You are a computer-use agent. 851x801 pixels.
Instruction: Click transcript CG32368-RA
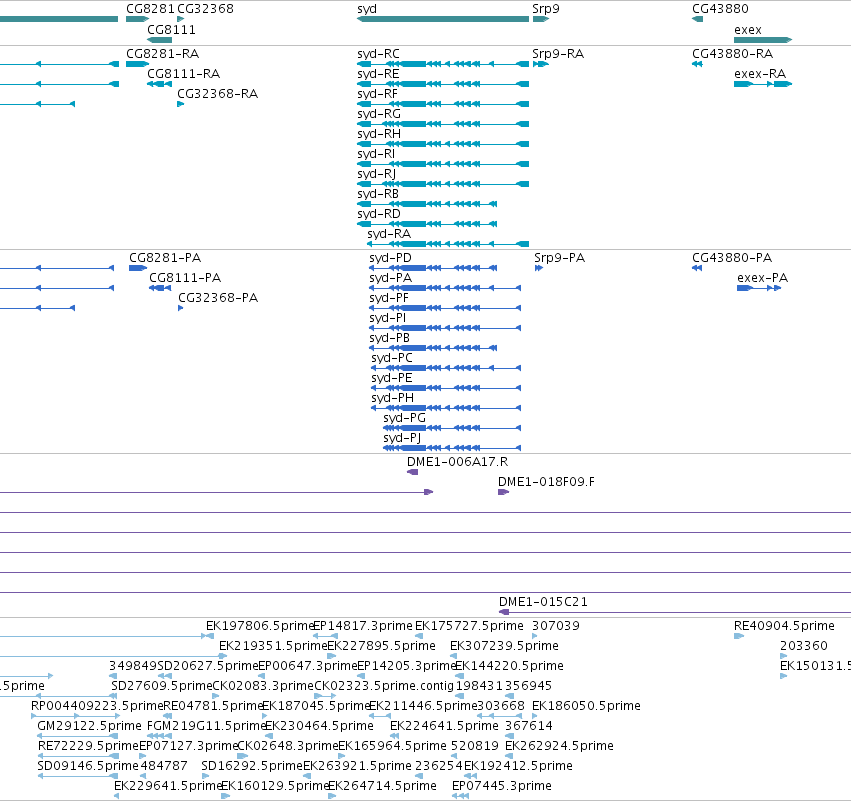click(x=218, y=94)
